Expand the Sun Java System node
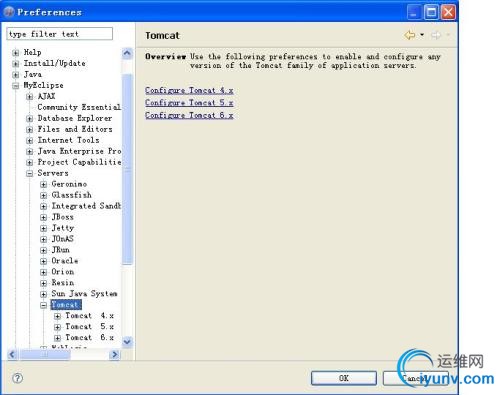Image resolution: width=500 pixels, height=395 pixels. coord(43,294)
